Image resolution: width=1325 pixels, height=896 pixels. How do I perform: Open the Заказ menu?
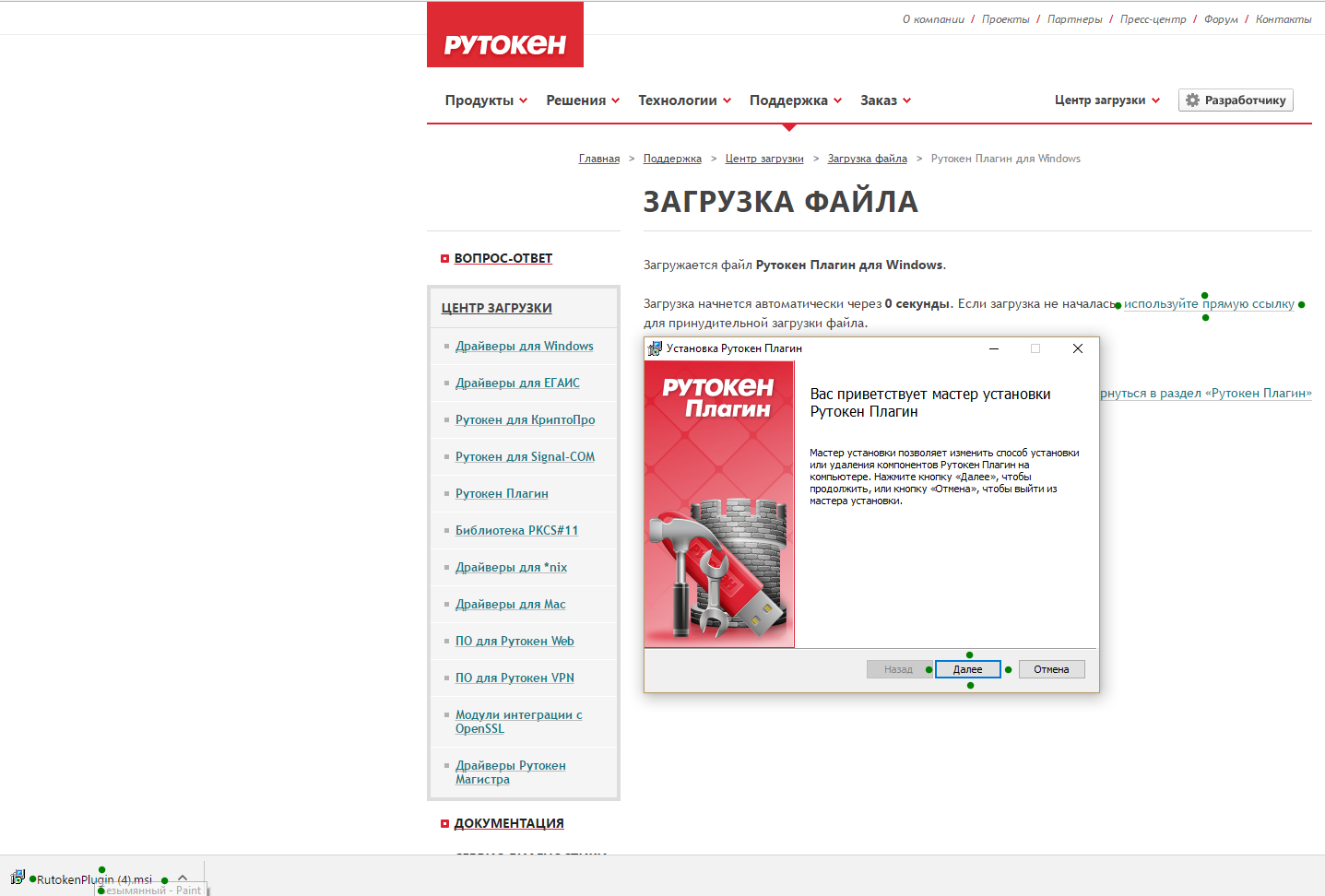(879, 100)
